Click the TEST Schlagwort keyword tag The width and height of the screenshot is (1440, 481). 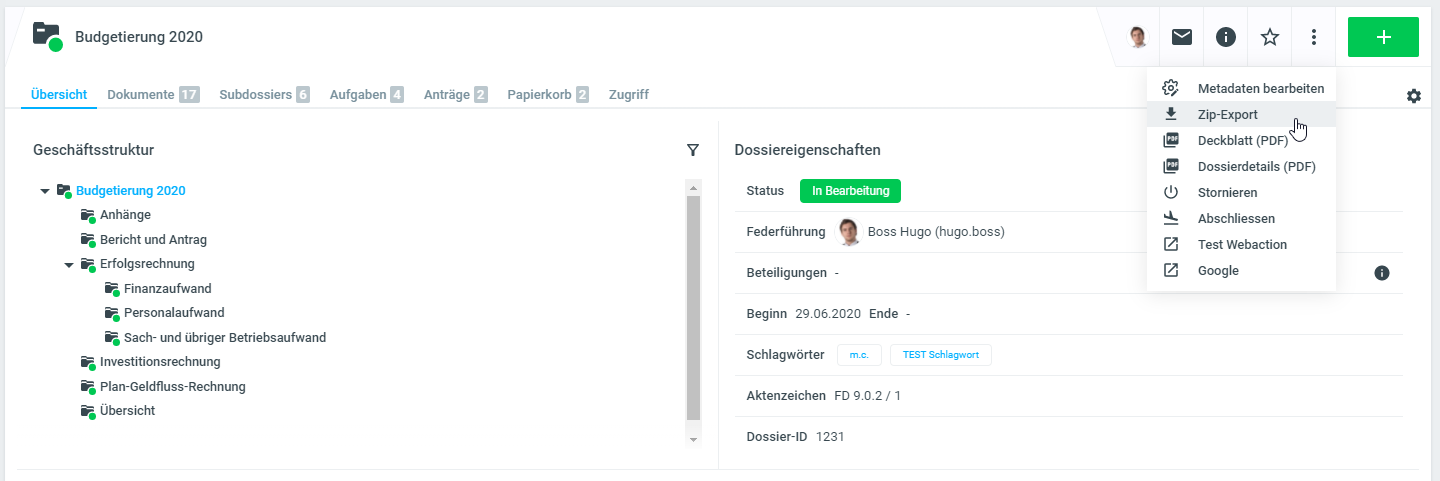(x=940, y=355)
